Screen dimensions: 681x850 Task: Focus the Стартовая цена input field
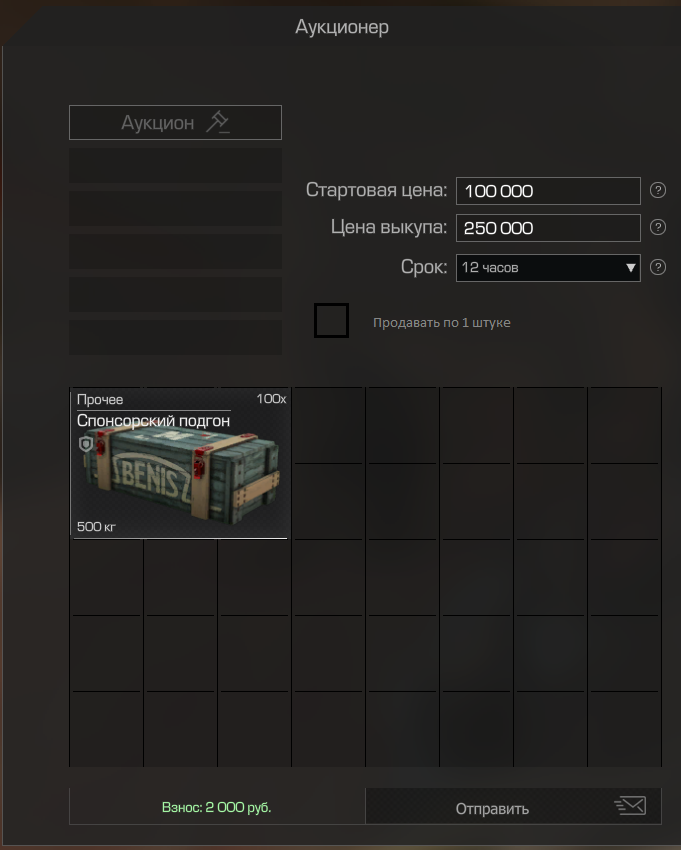click(x=548, y=191)
